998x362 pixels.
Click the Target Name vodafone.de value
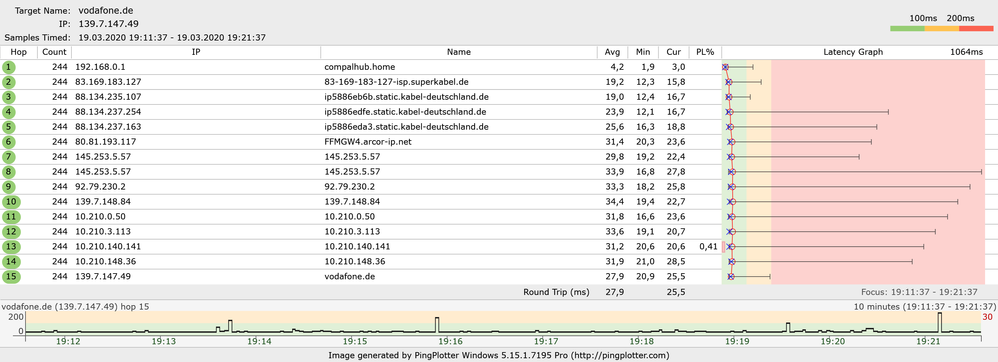tap(106, 10)
